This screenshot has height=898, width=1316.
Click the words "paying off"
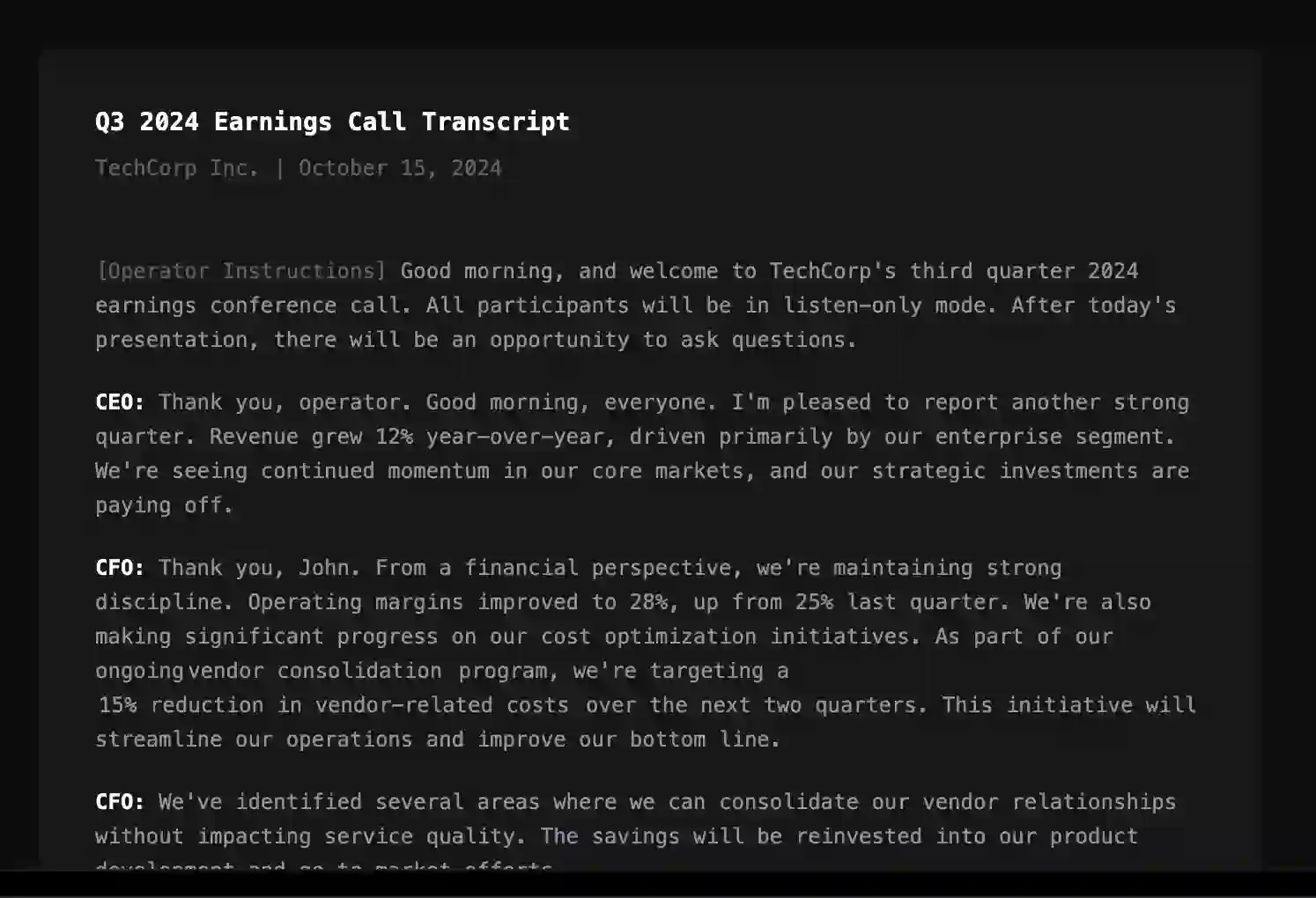click(x=164, y=505)
